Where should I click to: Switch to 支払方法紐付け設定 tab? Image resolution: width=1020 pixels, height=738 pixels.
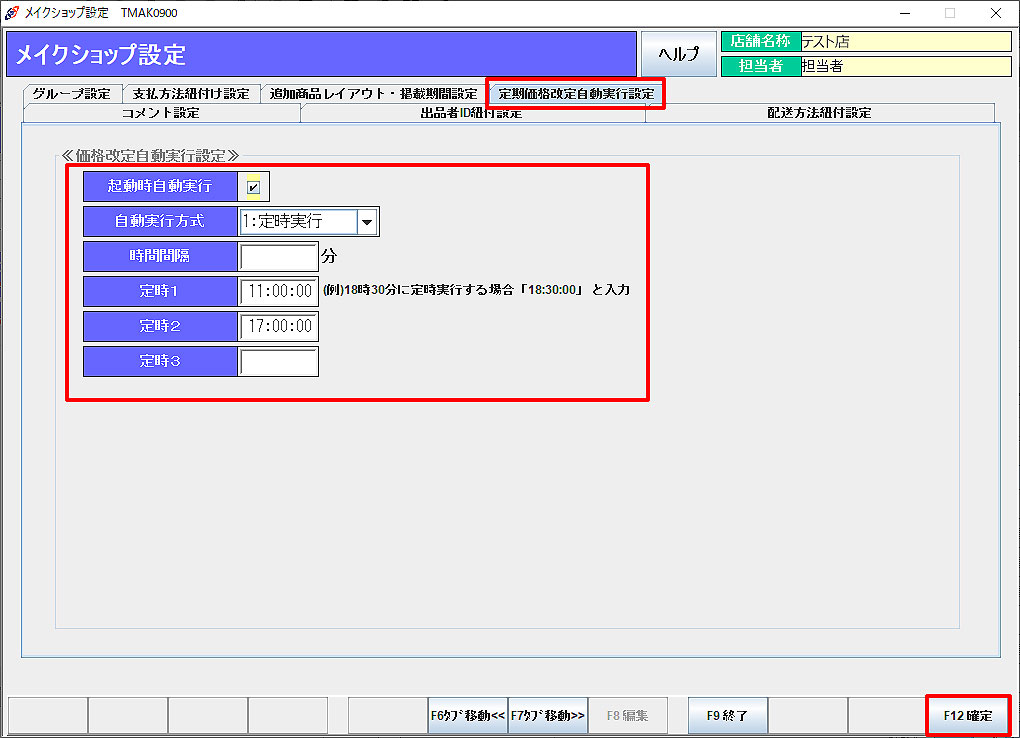pyautogui.click(x=191, y=94)
